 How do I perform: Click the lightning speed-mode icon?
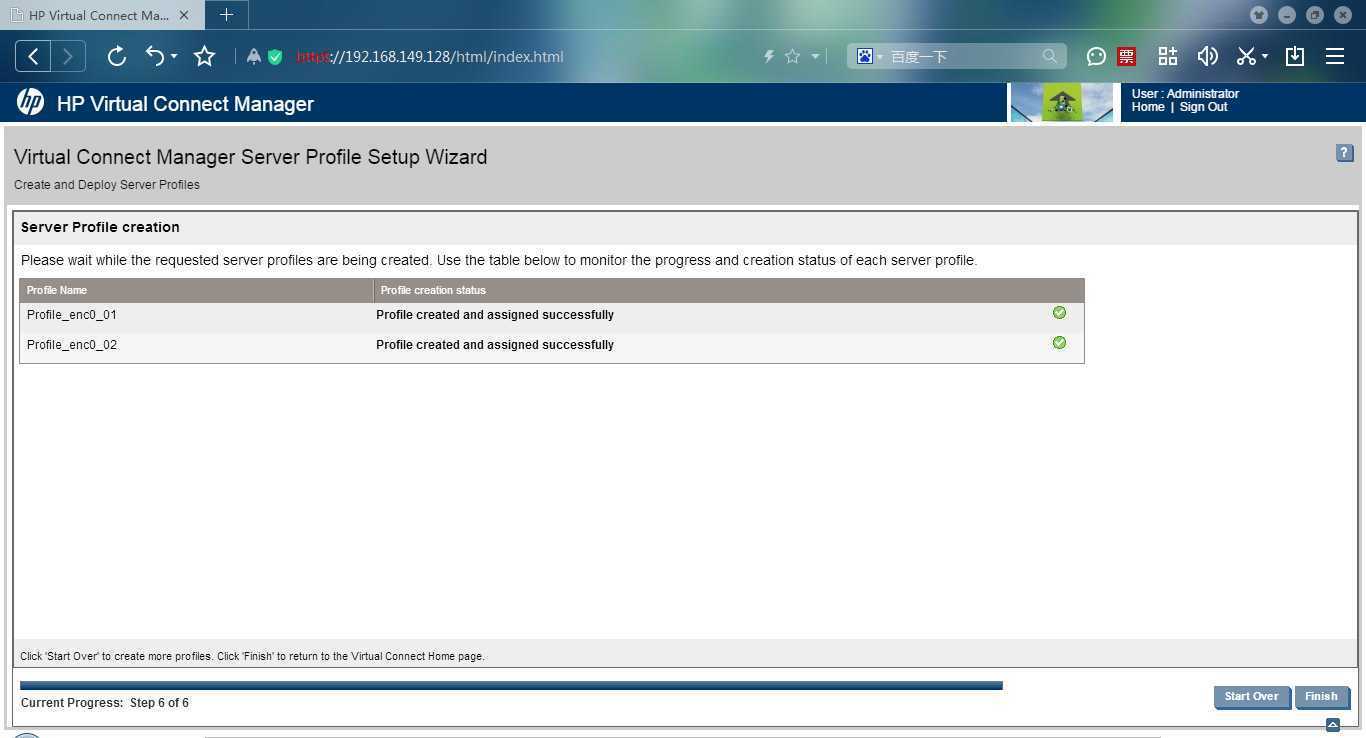point(769,56)
